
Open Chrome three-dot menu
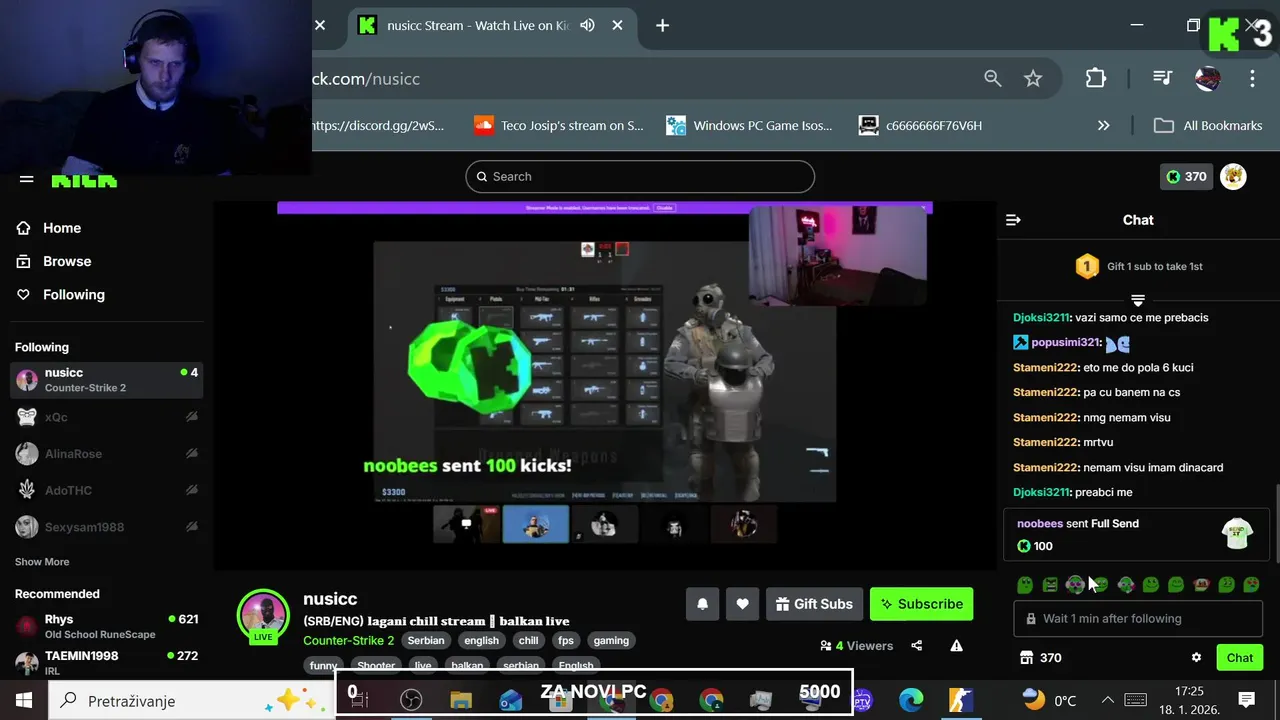point(1252,78)
